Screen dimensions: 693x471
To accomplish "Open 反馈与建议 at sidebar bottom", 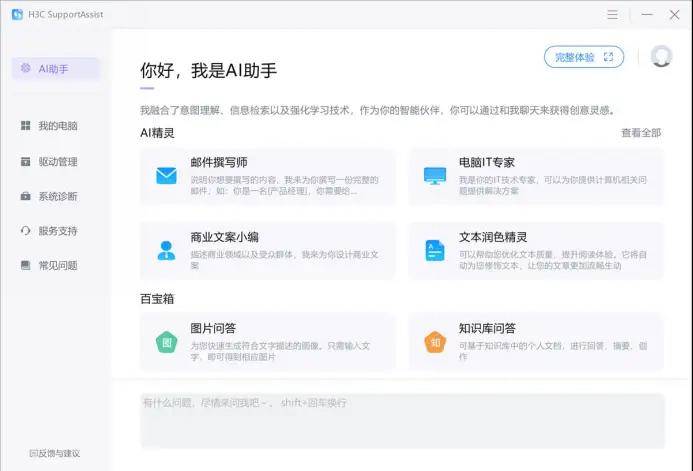I will tap(55, 453).
